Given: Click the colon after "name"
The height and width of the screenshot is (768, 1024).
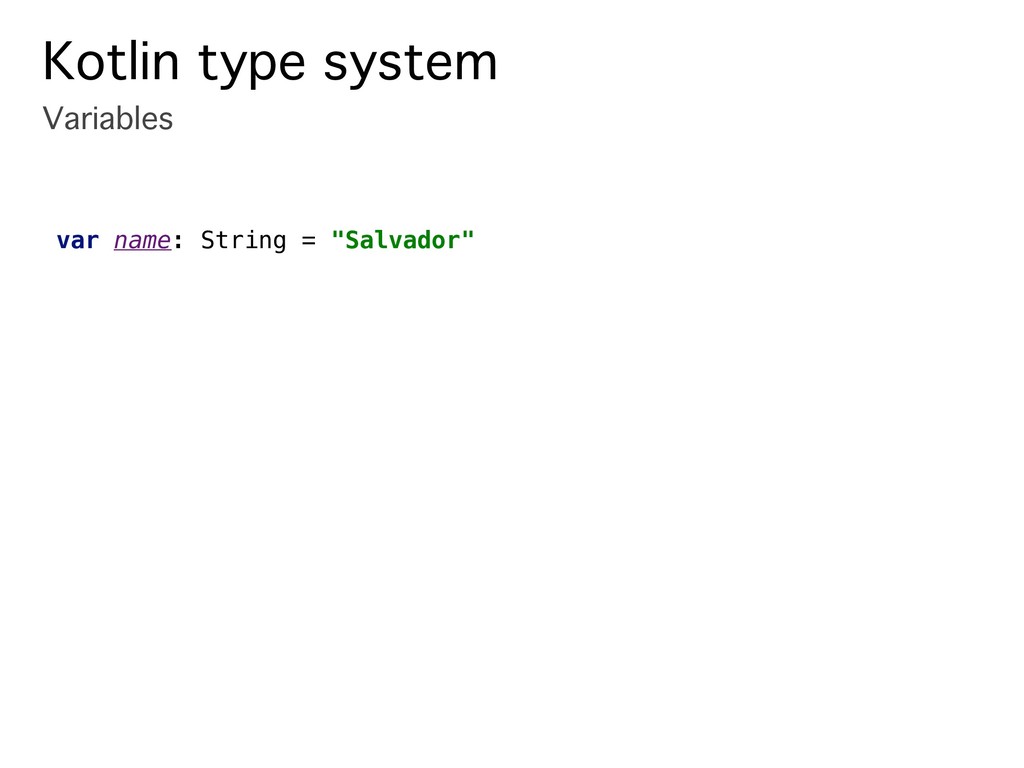Looking at the screenshot, I should click(x=178, y=242).
